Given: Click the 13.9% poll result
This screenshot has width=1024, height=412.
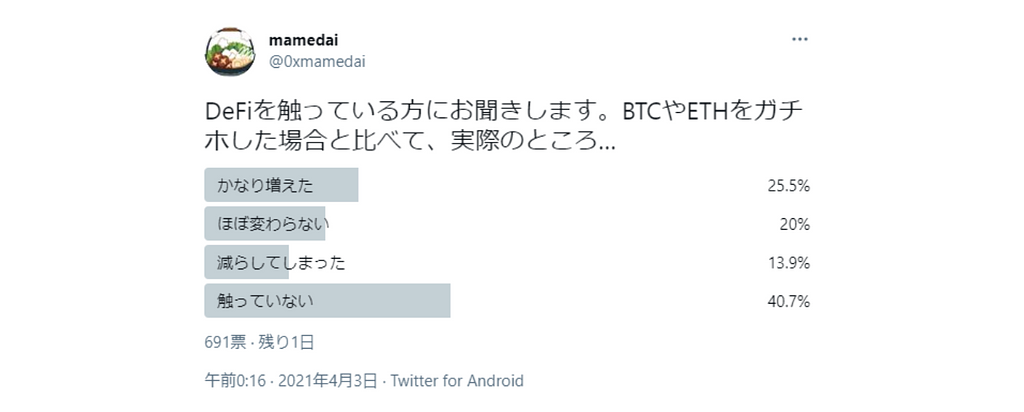Looking at the screenshot, I should (789, 263).
